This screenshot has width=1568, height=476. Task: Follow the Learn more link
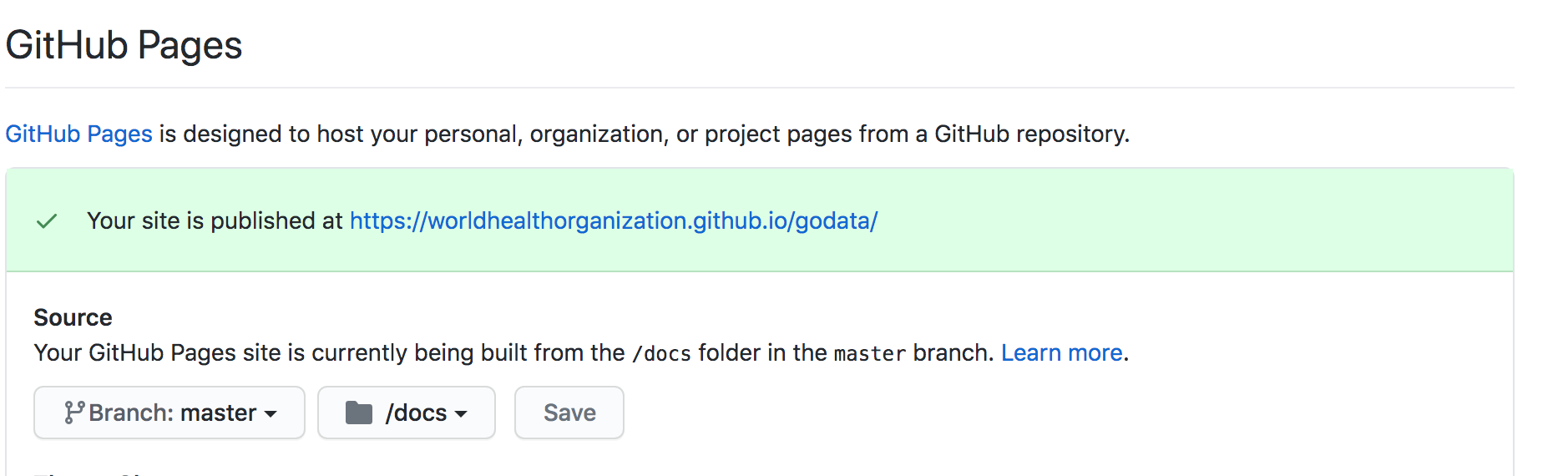(x=1061, y=353)
